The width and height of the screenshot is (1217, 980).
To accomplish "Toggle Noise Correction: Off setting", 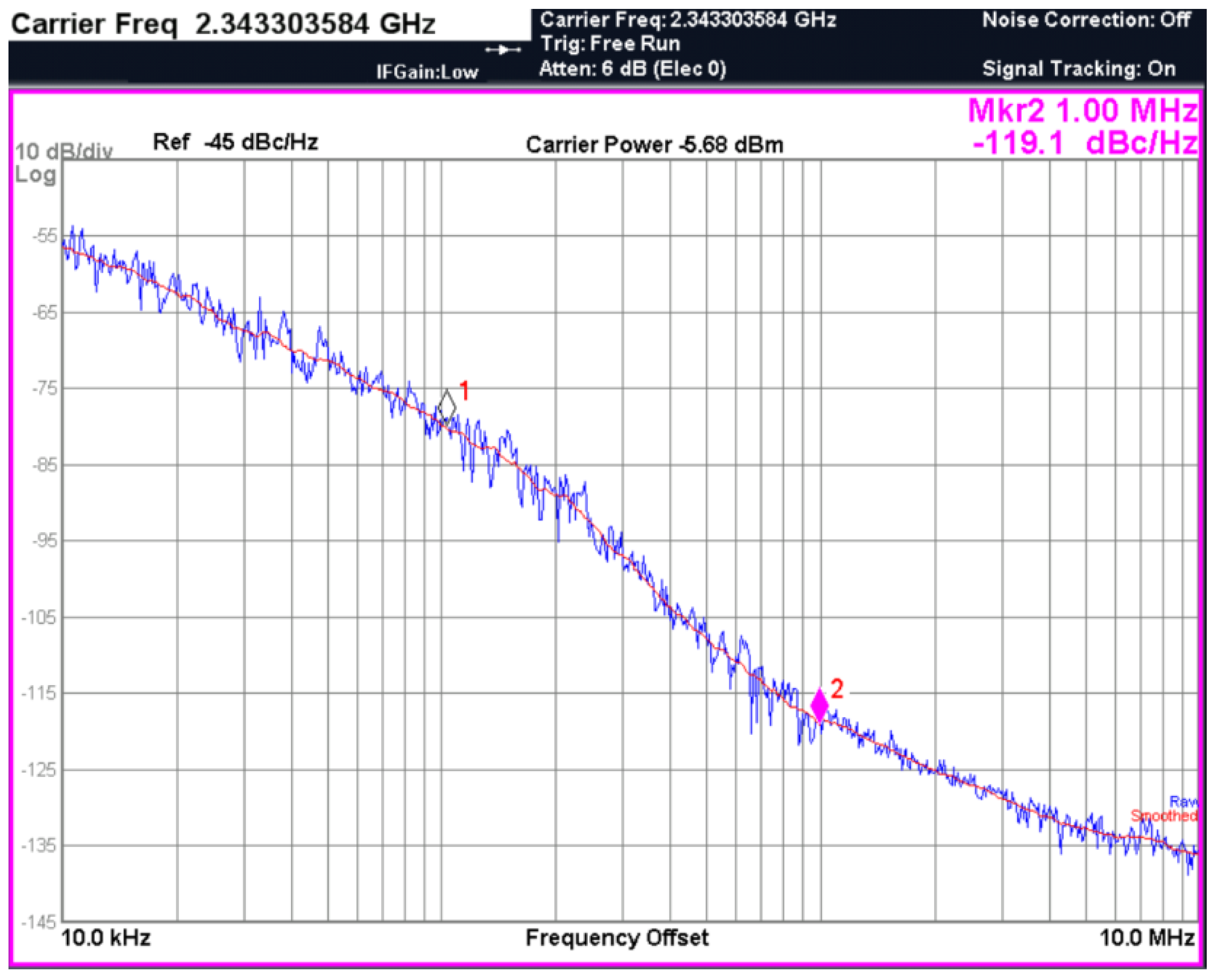I will pos(1087,21).
